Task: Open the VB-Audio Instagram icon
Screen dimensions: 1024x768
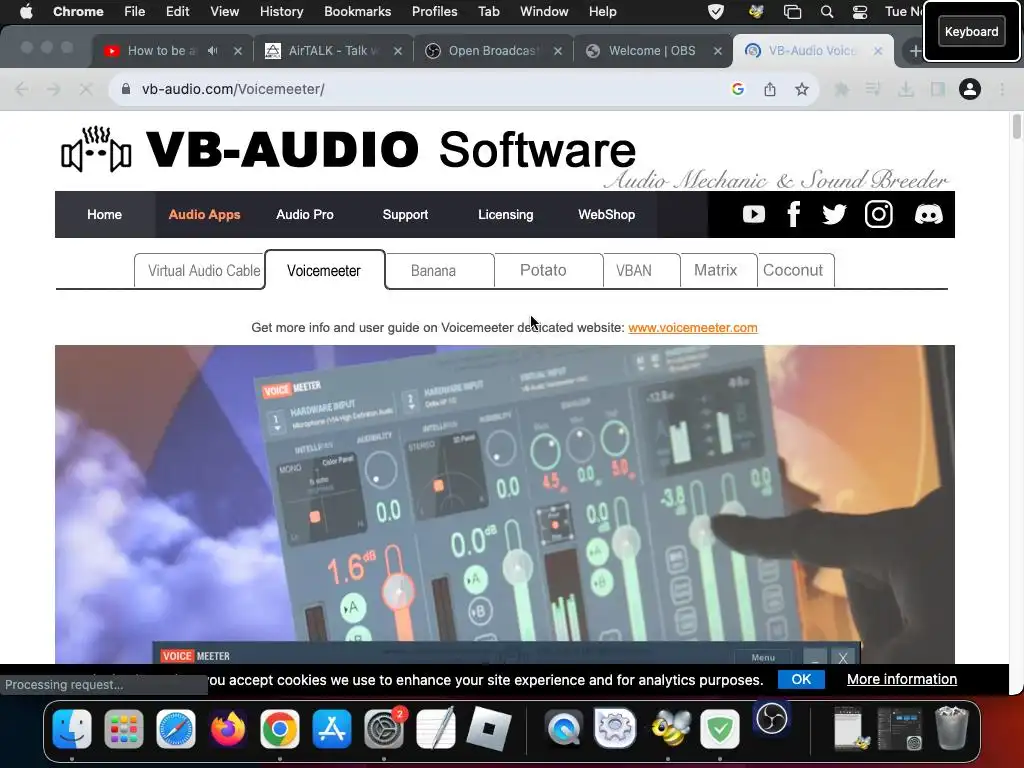Action: 878,214
